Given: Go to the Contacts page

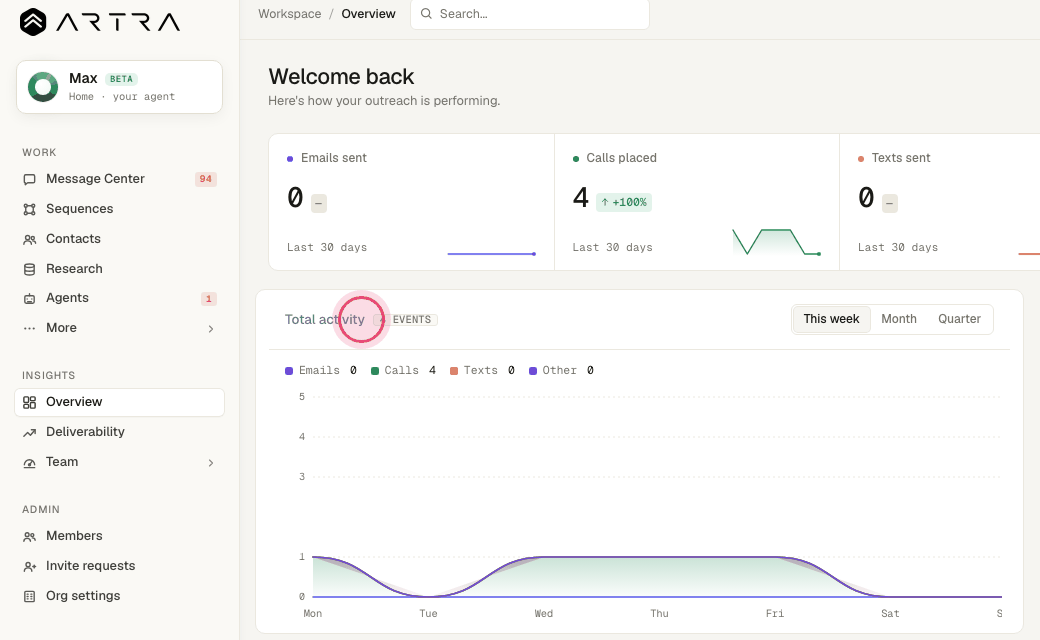Looking at the screenshot, I should click(x=119, y=239).
